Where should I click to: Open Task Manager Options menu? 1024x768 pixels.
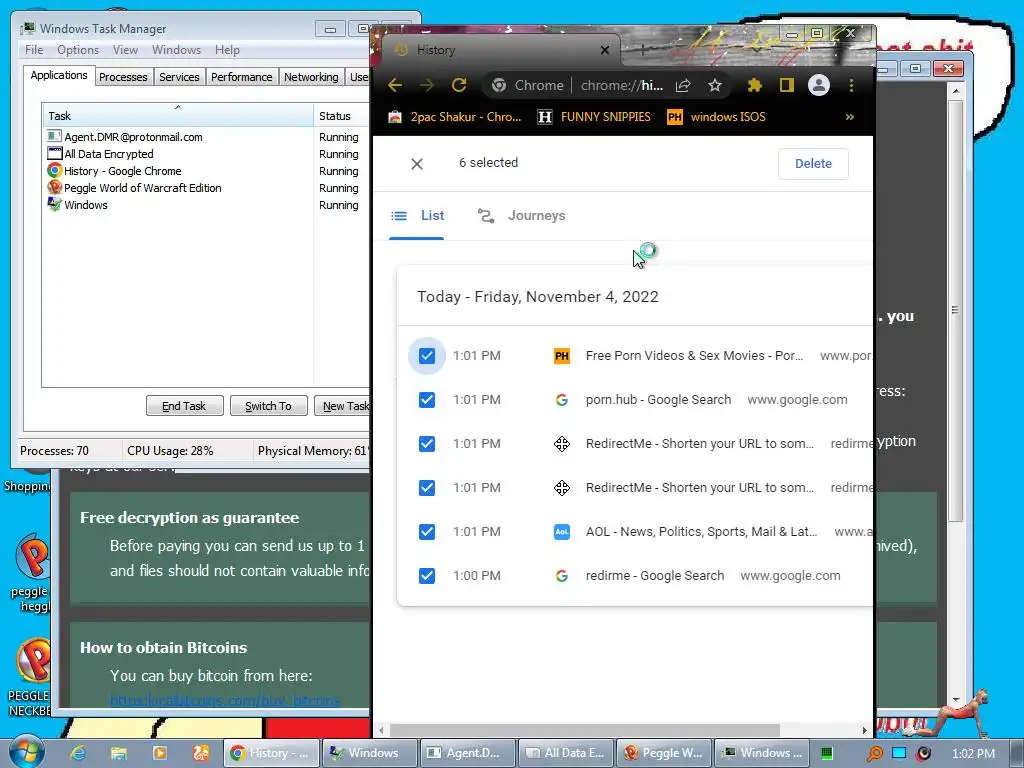(x=78, y=50)
